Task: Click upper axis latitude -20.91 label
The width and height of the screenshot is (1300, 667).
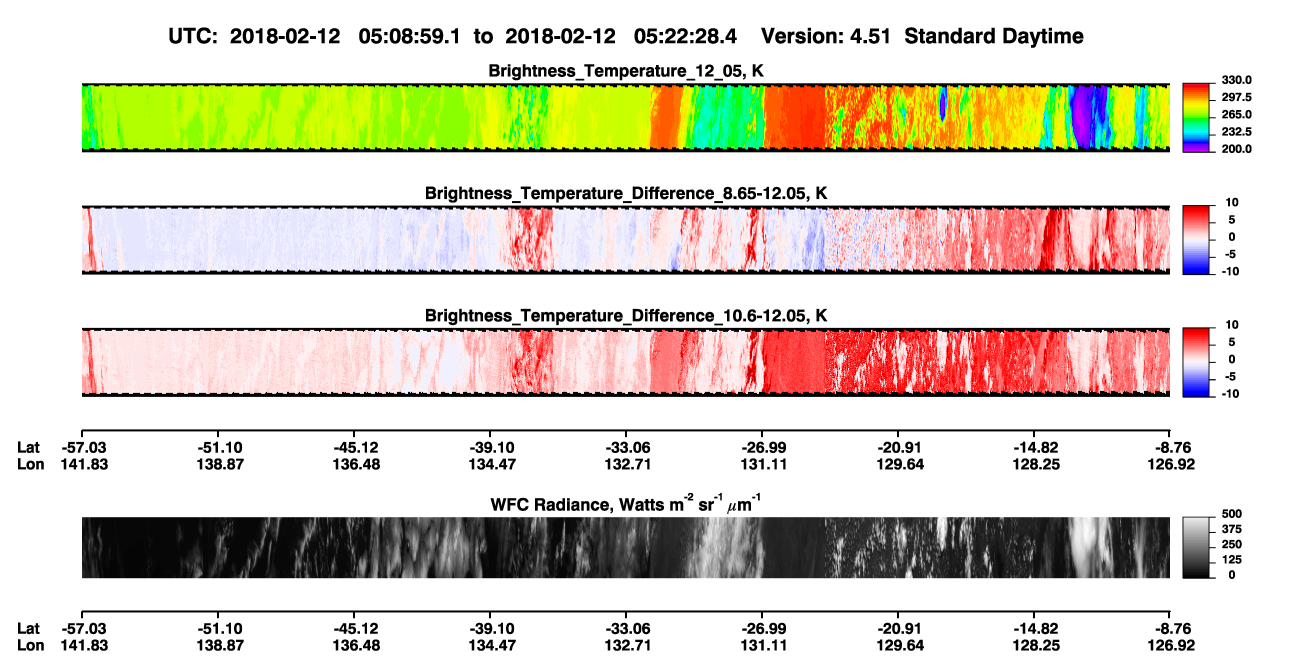Action: tap(898, 448)
